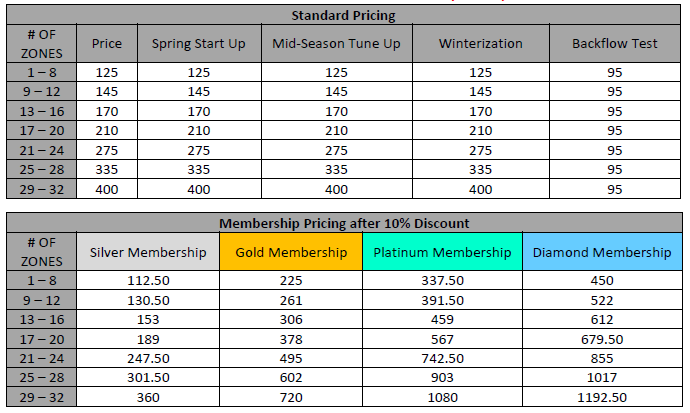Select the Silver Membership header cell
Image resolution: width=690 pixels, height=413 pixels.
[x=149, y=252]
